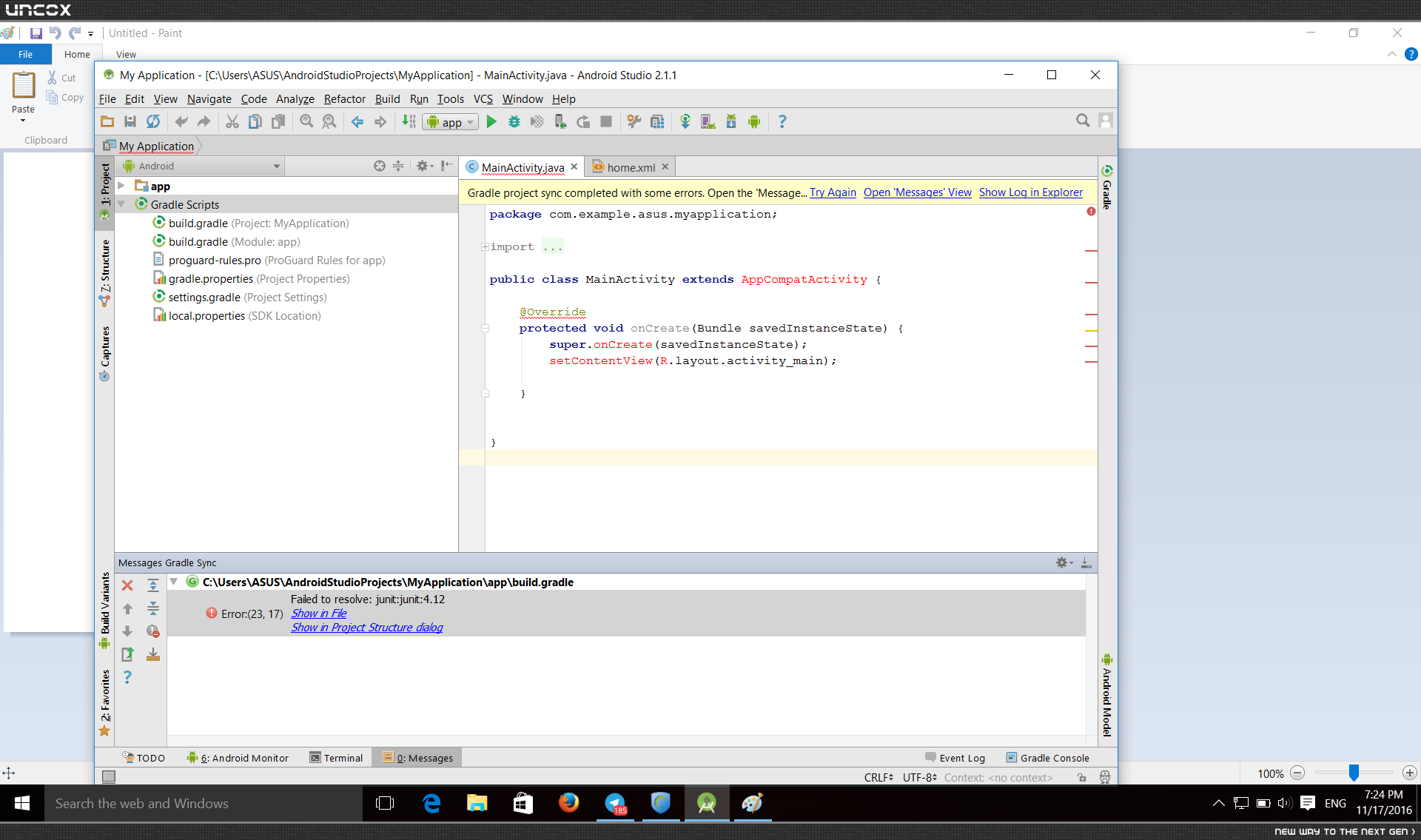Screen dimensions: 1421x840
Task: Run the app with green play button
Action: click(x=491, y=122)
